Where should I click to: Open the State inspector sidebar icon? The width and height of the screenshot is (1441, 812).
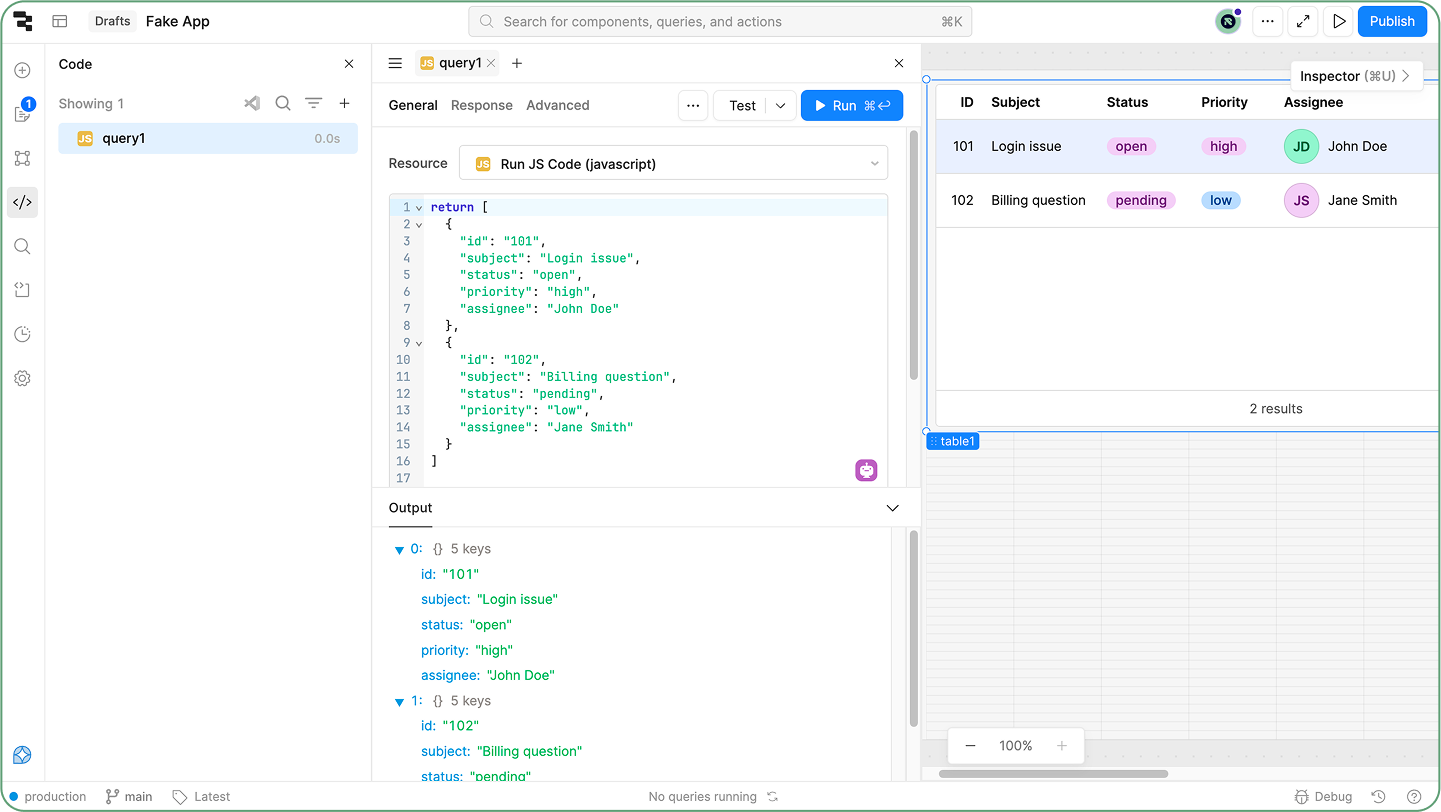[22, 290]
